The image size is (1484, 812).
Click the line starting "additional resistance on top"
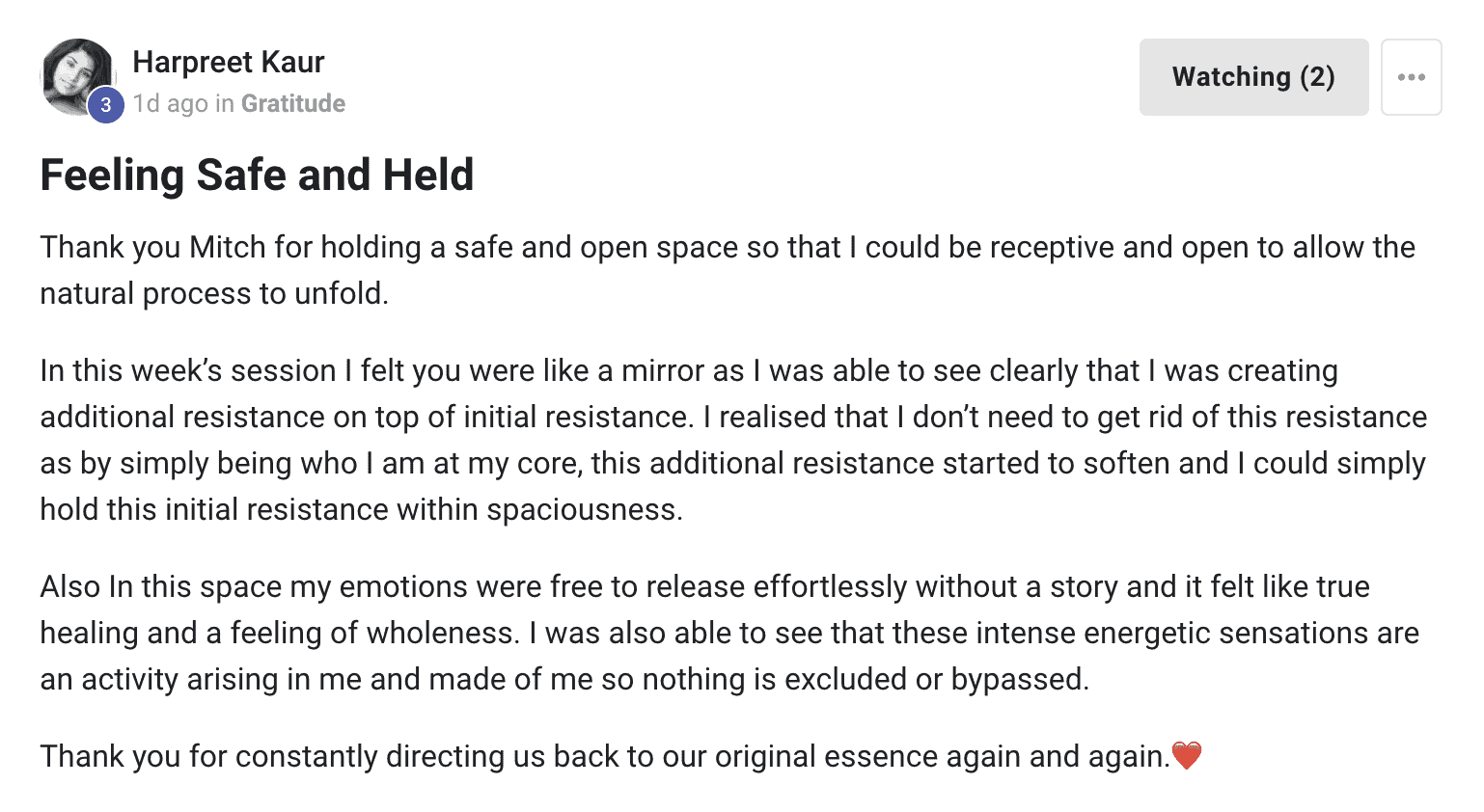[732, 417]
